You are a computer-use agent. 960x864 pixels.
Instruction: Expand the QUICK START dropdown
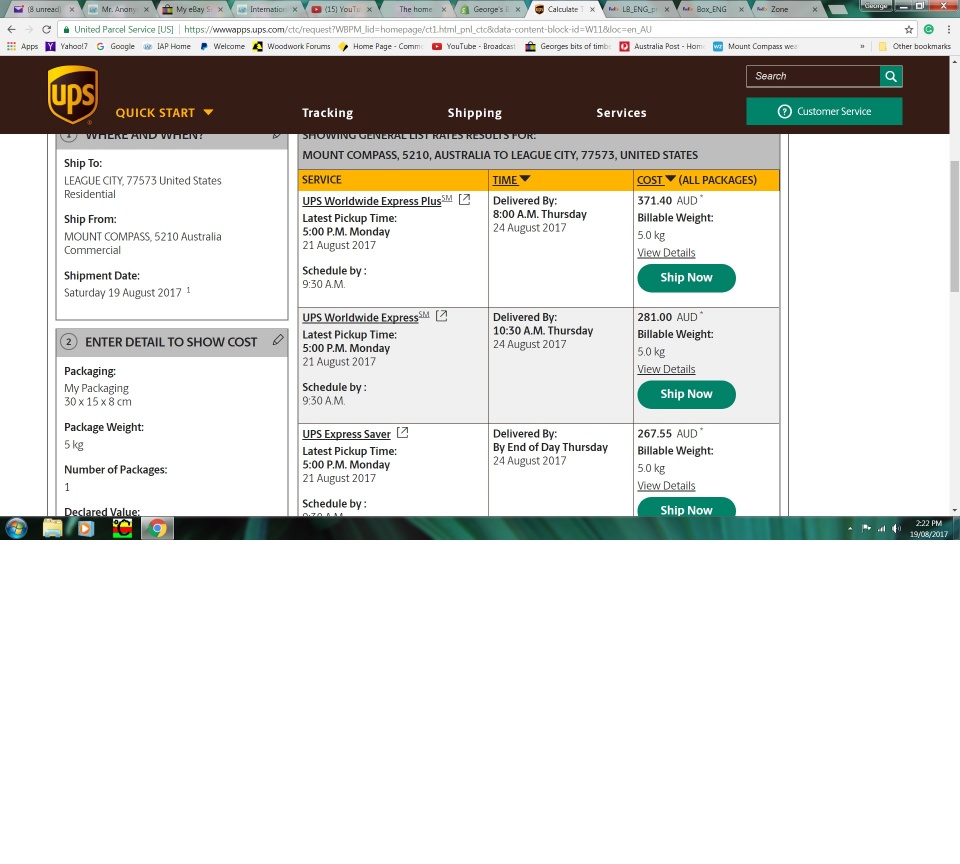pos(164,113)
